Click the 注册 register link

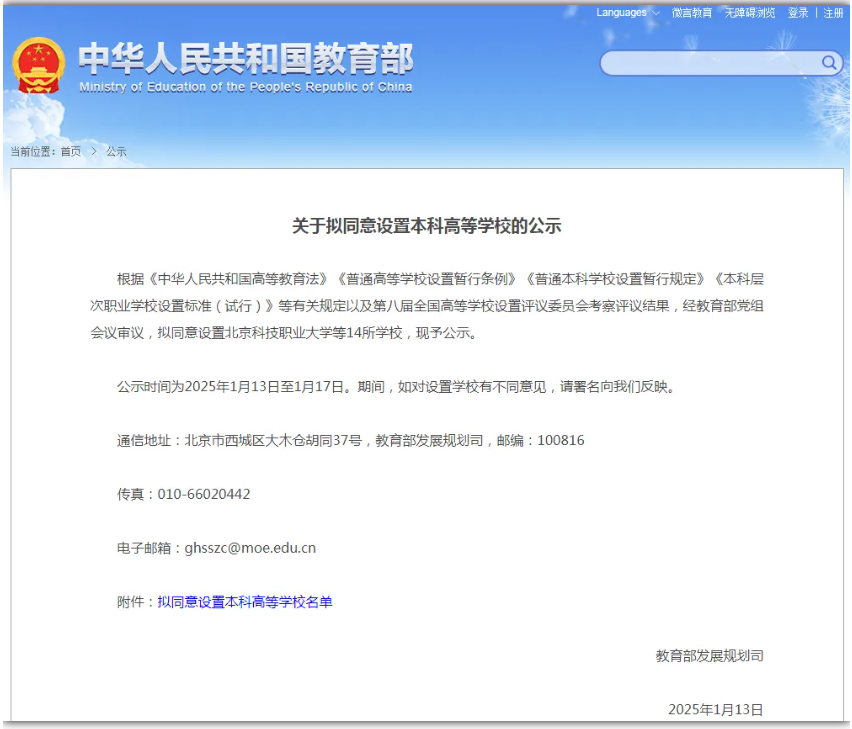[x=833, y=12]
